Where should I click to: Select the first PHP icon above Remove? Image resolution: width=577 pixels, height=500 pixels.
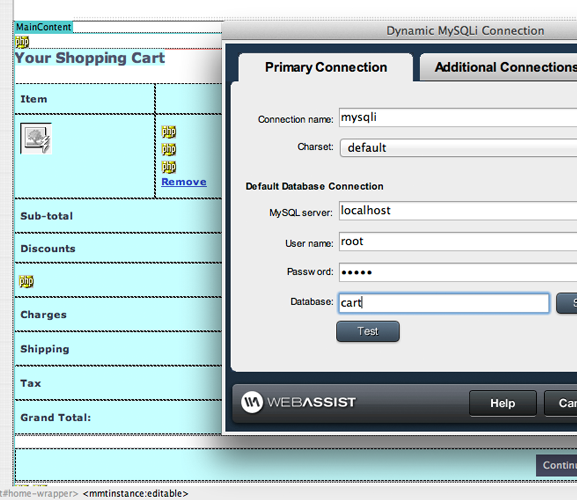click(169, 132)
